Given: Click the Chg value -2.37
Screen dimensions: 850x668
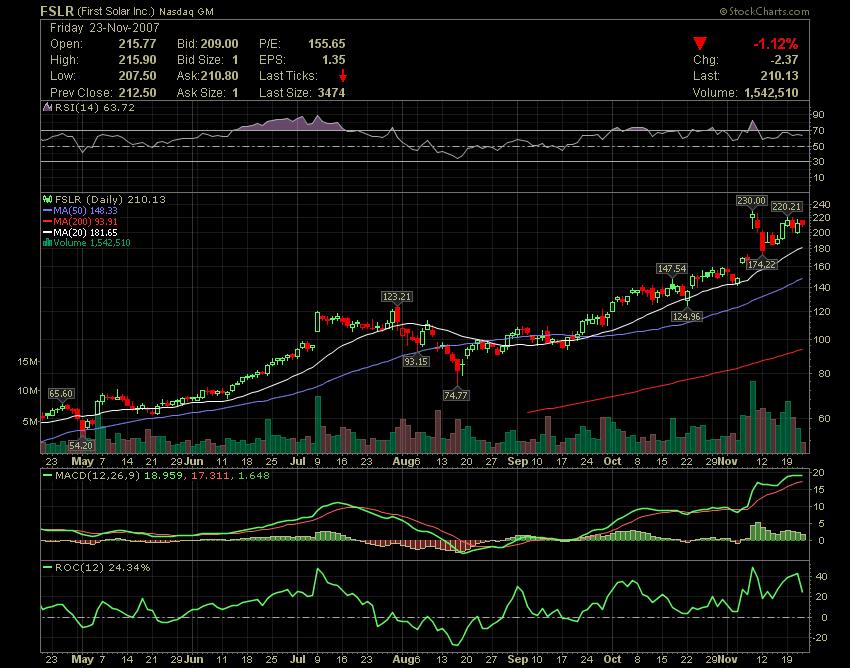Looking at the screenshot, I should [x=784, y=60].
